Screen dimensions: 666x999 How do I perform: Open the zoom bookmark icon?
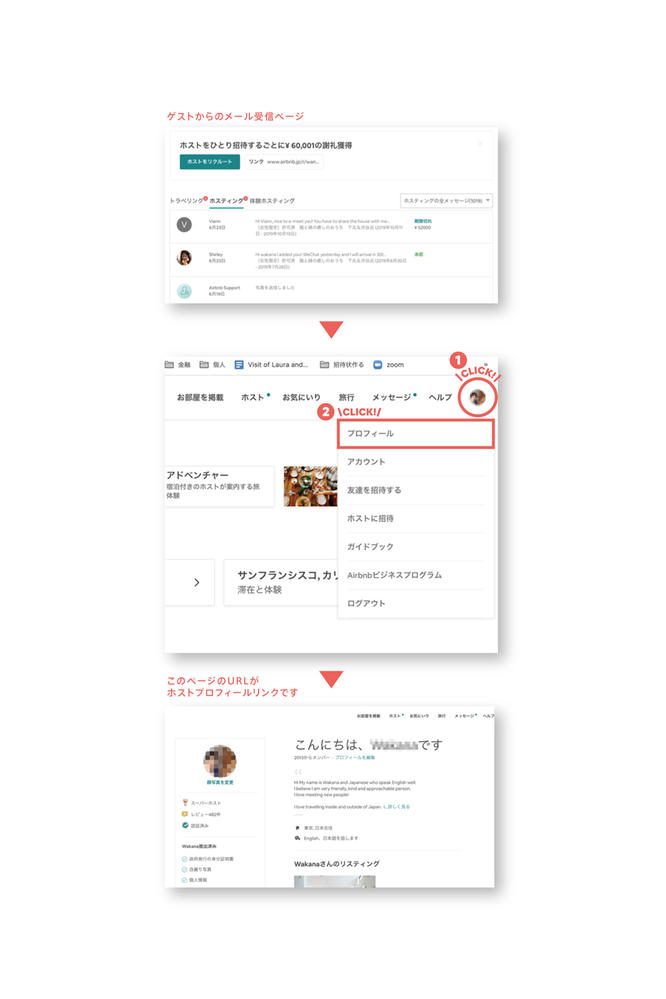[378, 365]
